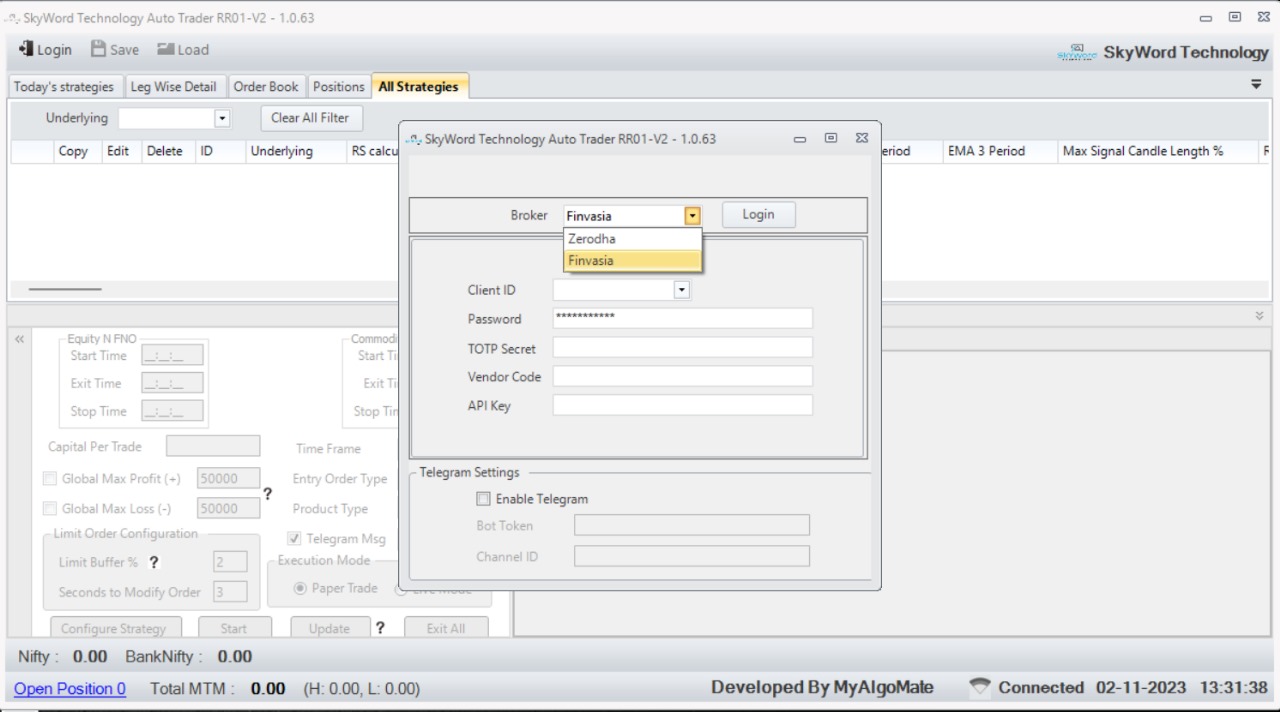Select Zerodha from the broker list
This screenshot has height=712, width=1280.
click(633, 239)
